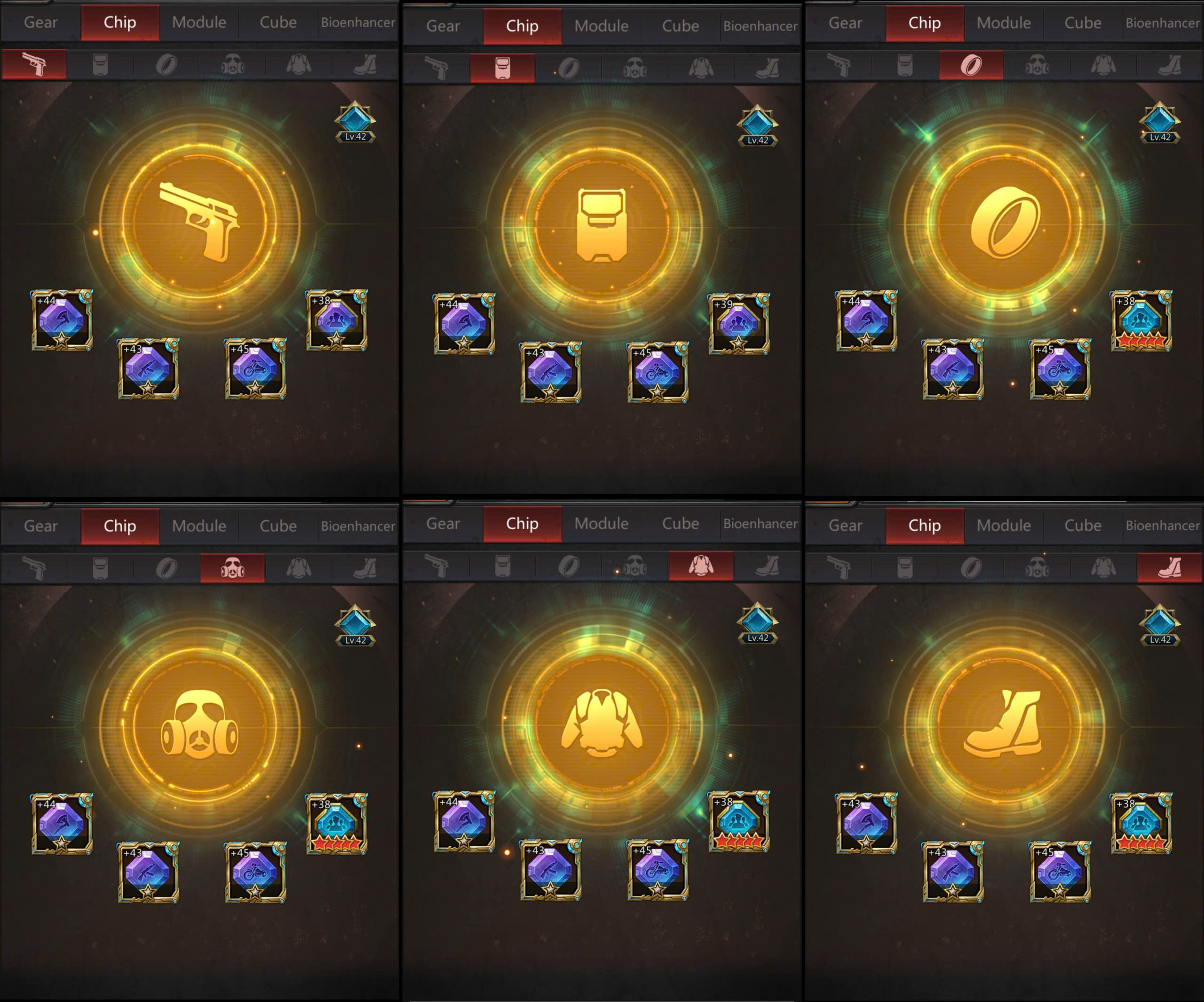Click the large golden pistol emblem
Viewport: 1204px width, 1002px height.
pos(199,223)
